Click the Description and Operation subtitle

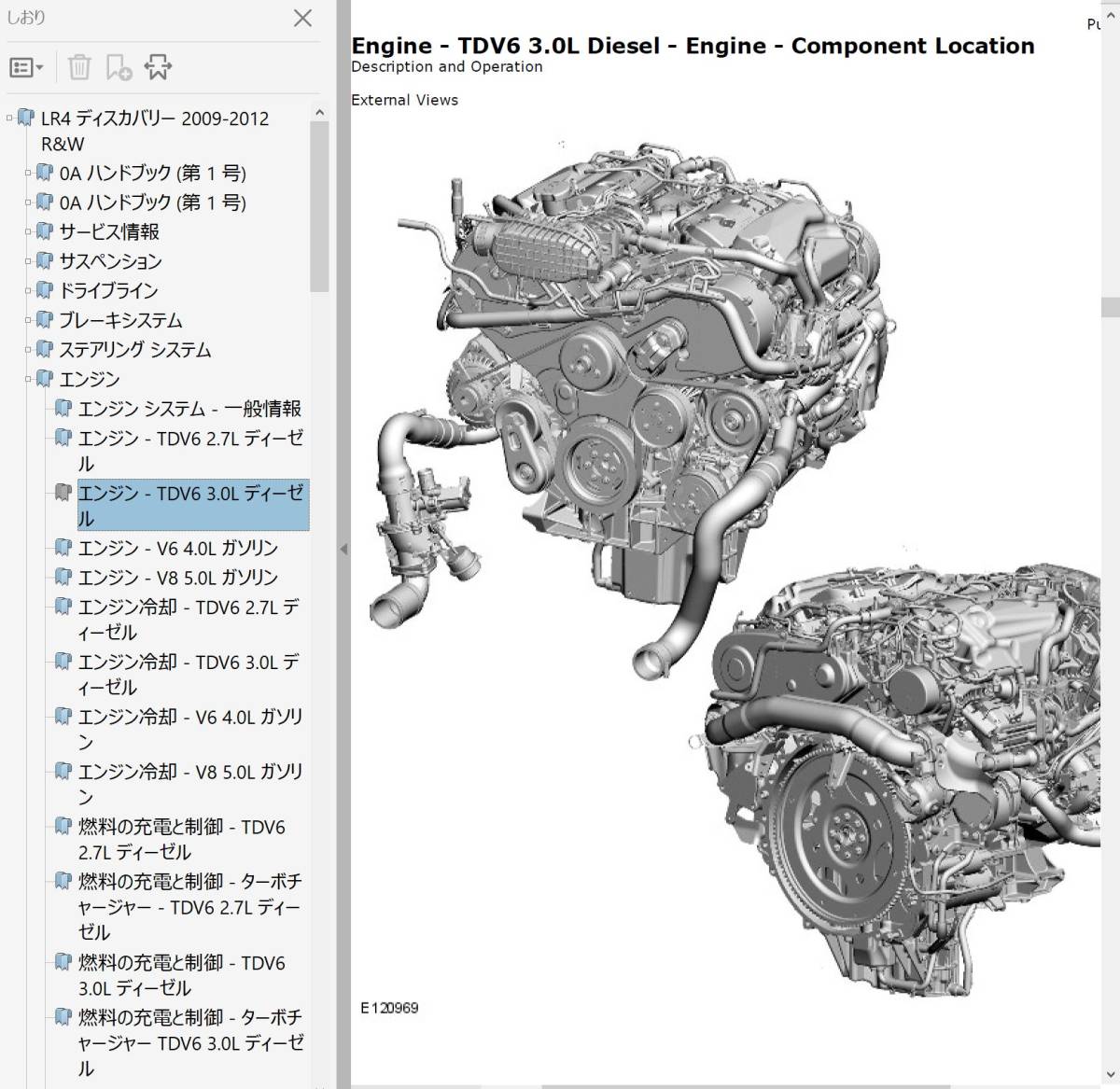coord(447,67)
